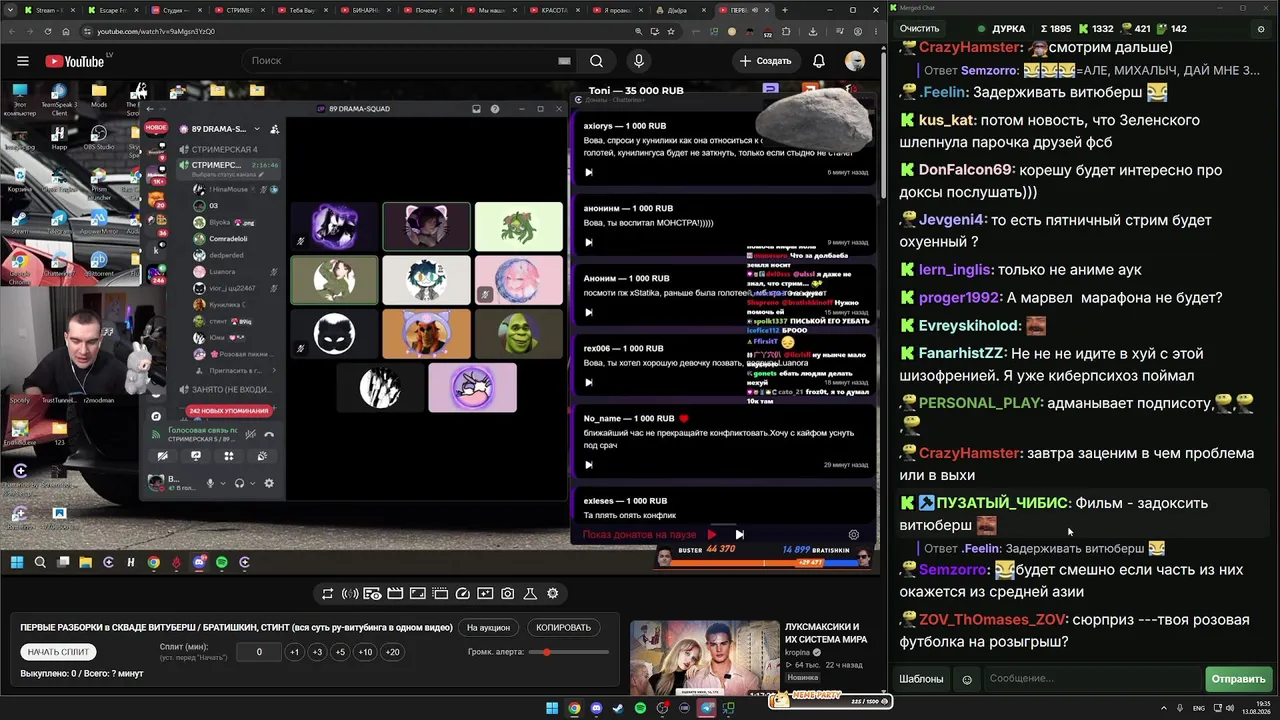Open the Шаблоны templates button
1280x720 pixels.
[921, 679]
